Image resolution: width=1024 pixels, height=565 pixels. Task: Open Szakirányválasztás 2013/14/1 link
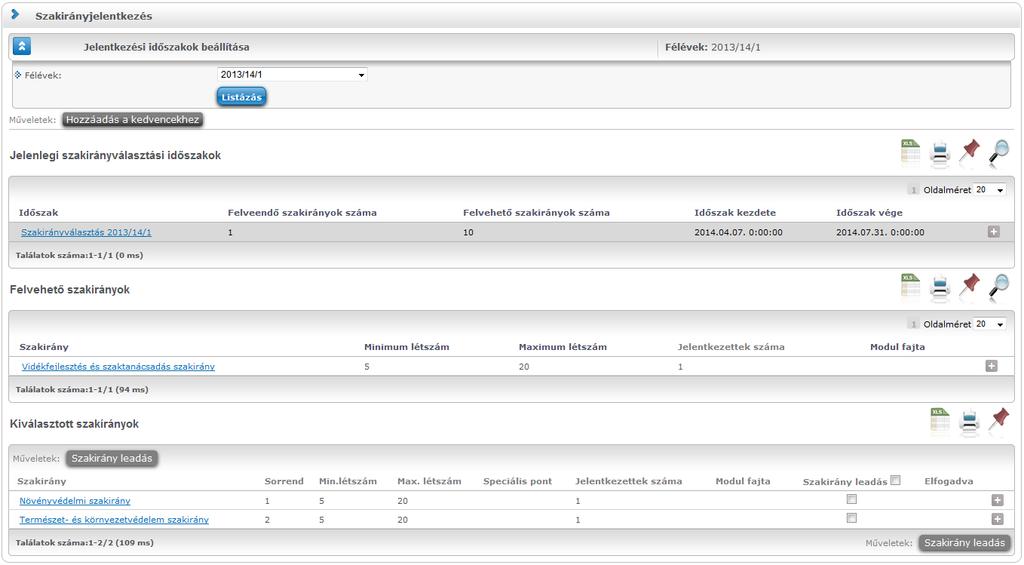point(86,232)
